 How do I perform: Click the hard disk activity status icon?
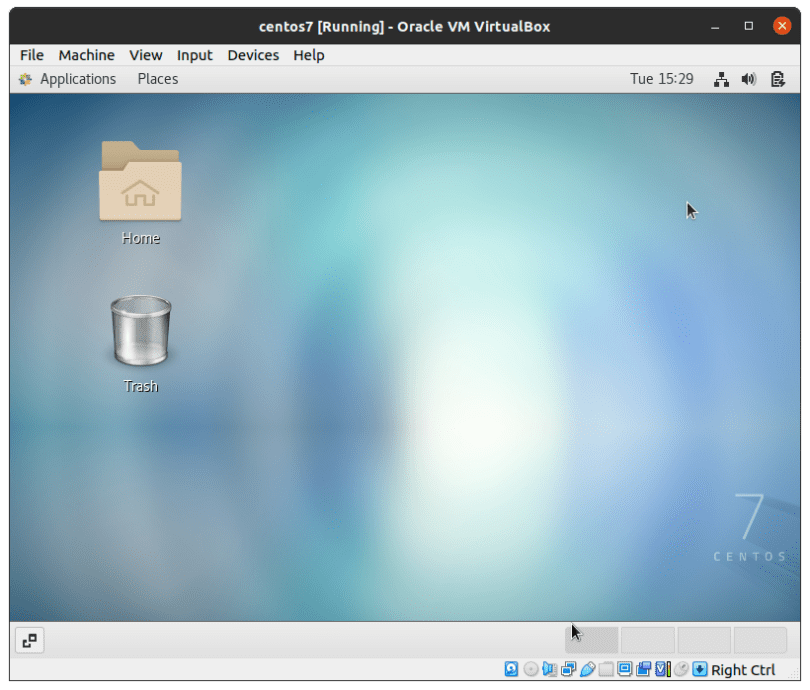pyautogui.click(x=511, y=669)
